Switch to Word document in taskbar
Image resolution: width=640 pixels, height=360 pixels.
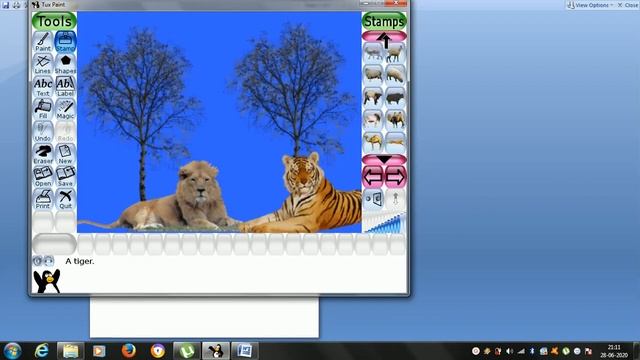[245, 351]
